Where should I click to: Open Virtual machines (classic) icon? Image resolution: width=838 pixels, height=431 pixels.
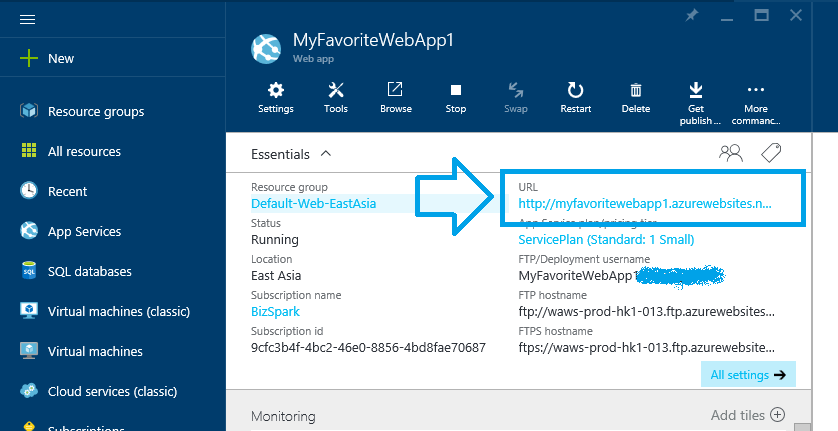(29, 310)
